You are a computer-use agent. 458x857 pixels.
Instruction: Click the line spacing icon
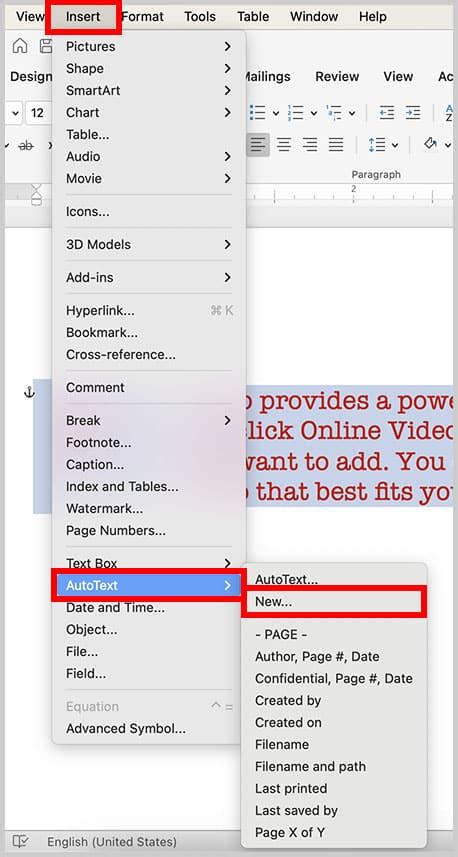pyautogui.click(x=377, y=145)
